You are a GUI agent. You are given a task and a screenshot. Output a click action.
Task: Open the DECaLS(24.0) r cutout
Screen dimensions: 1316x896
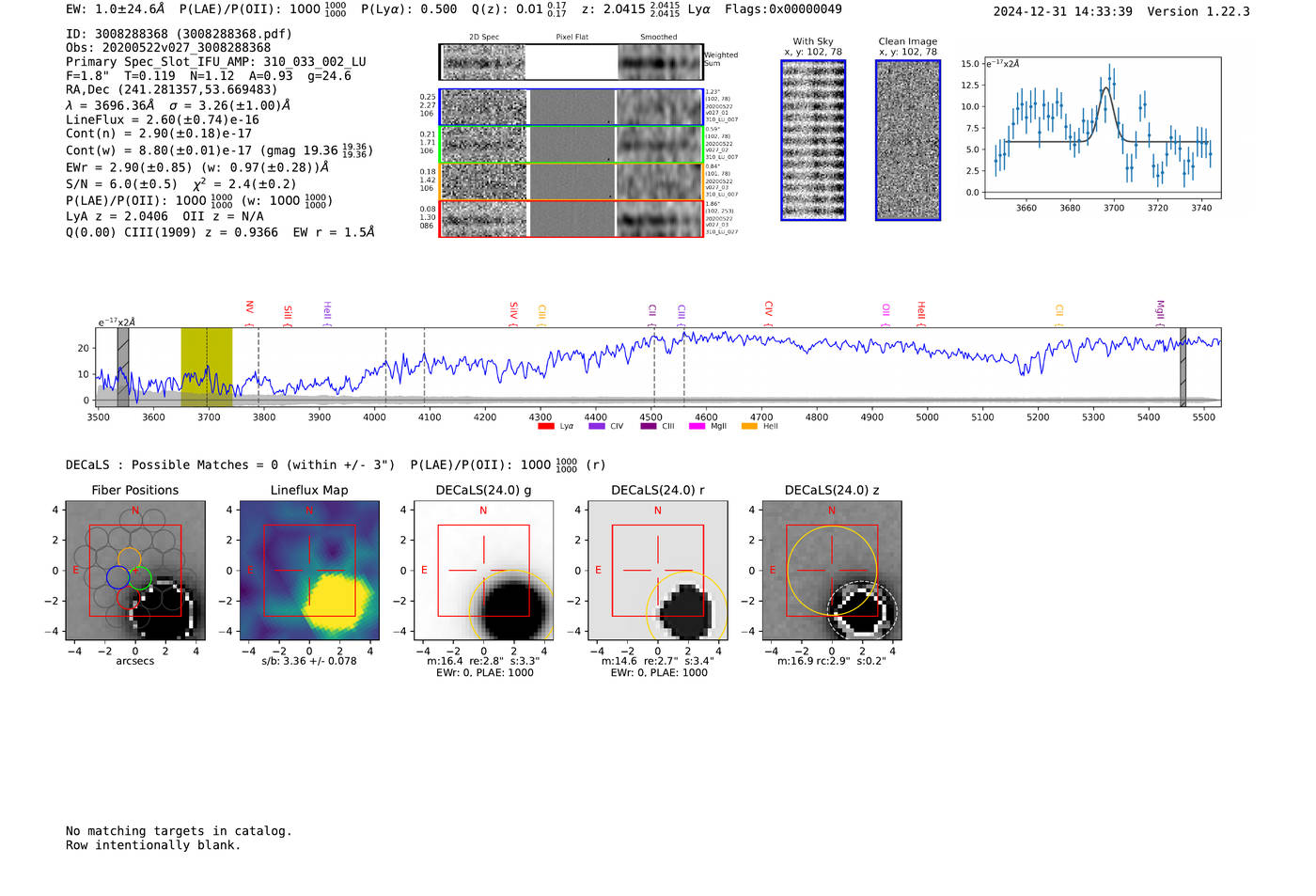click(657, 571)
